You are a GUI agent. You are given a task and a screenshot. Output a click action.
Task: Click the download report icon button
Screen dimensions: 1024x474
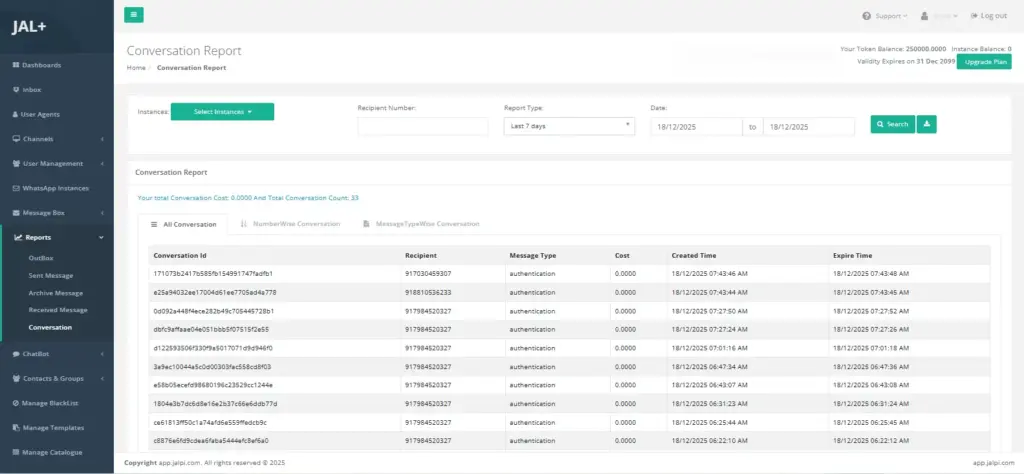point(926,124)
